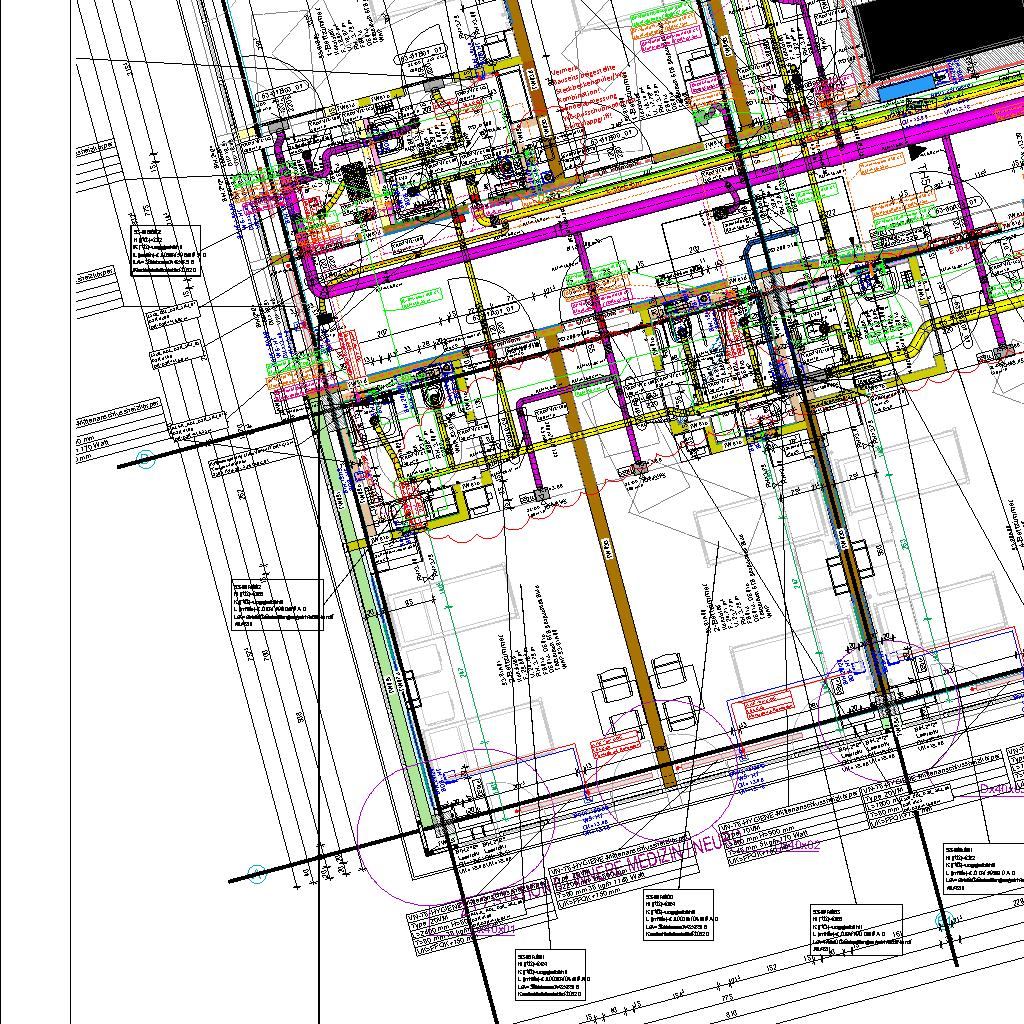Screen dimensions: 1024x1024
Task: Select the red Steckbeckenspüle note text block
Action: pos(593,97)
